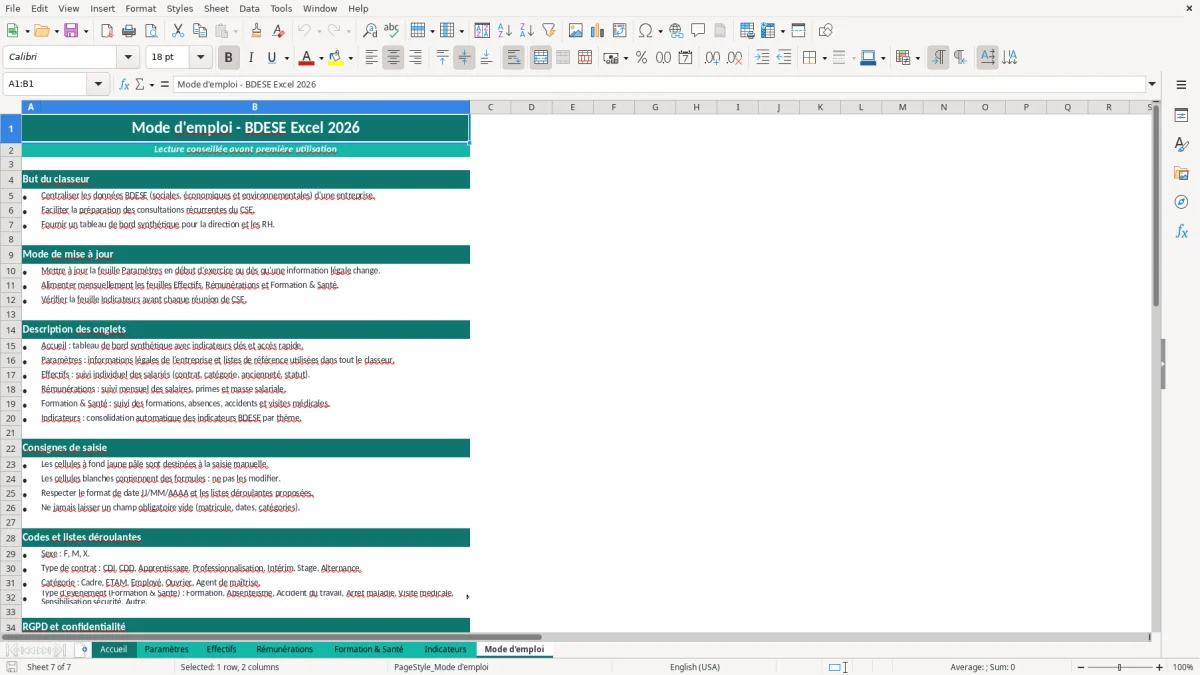Switch to Indicateurs sheet tab
Image resolution: width=1200 pixels, height=675 pixels.
[445, 649]
